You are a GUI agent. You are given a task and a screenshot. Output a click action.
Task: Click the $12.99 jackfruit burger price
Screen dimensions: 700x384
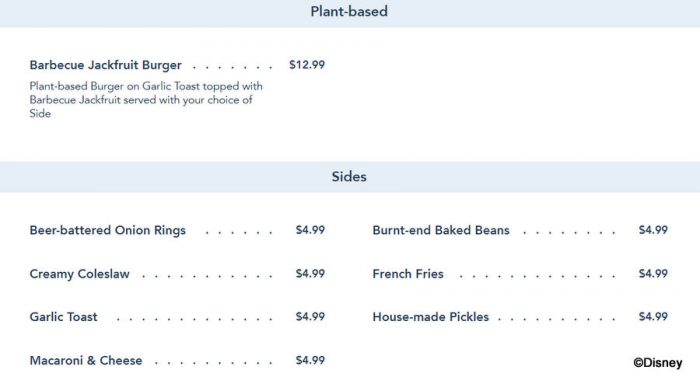307,65
